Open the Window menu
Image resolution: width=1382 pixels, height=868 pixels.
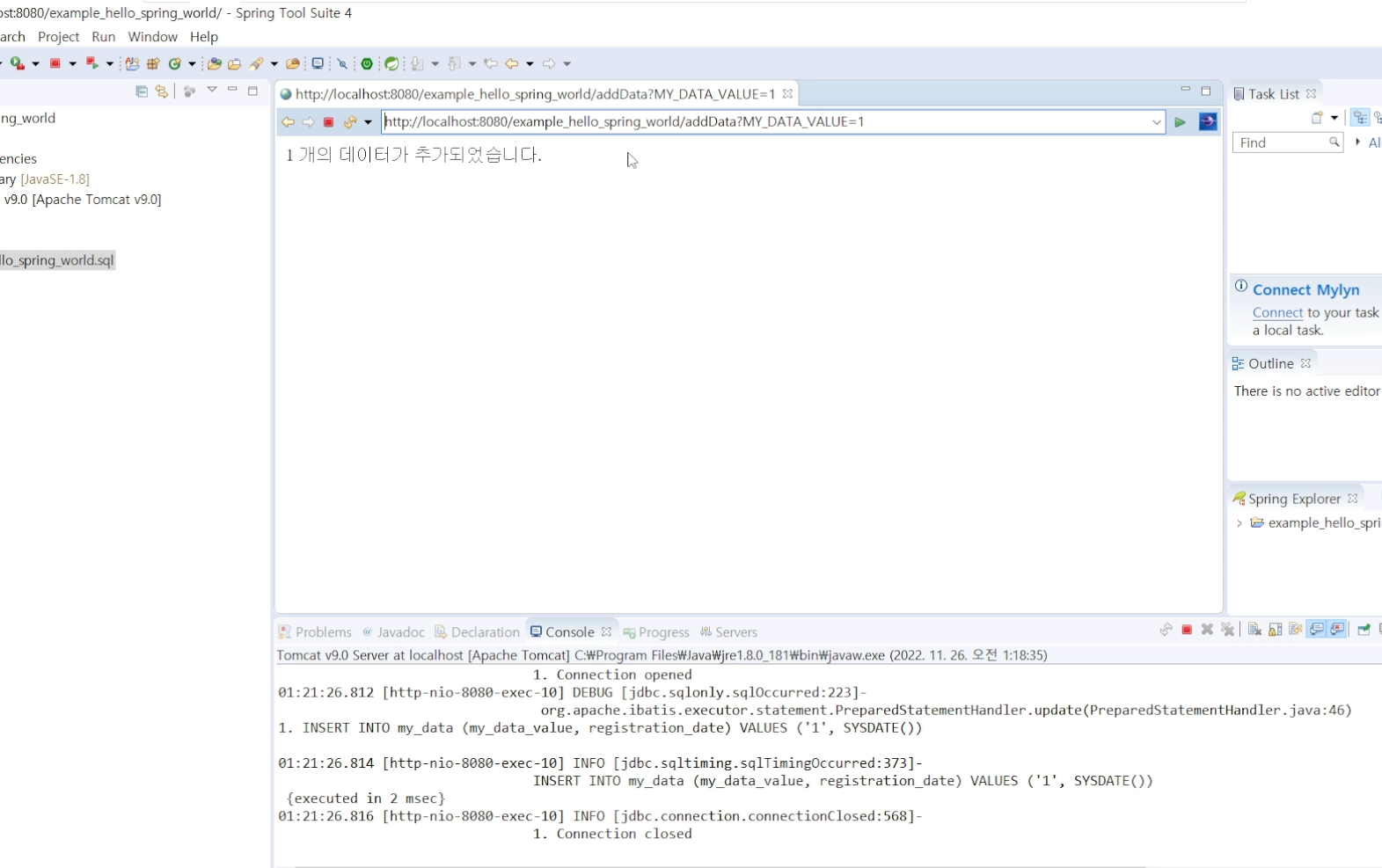pos(153,37)
